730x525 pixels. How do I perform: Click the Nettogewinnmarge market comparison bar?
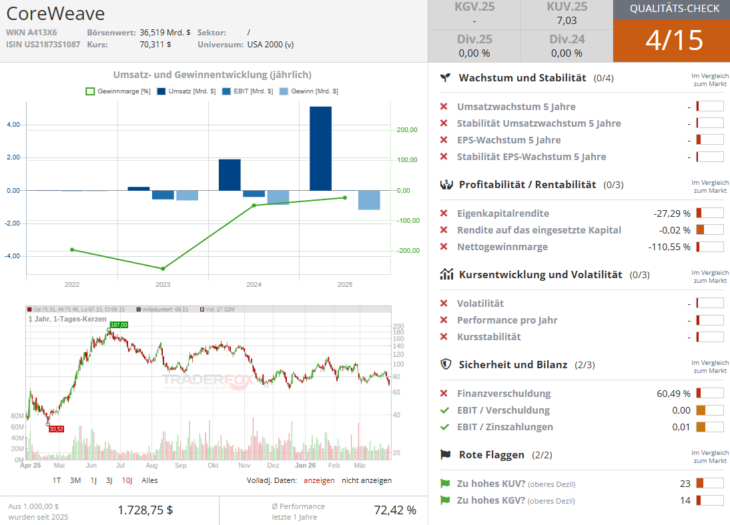point(709,246)
